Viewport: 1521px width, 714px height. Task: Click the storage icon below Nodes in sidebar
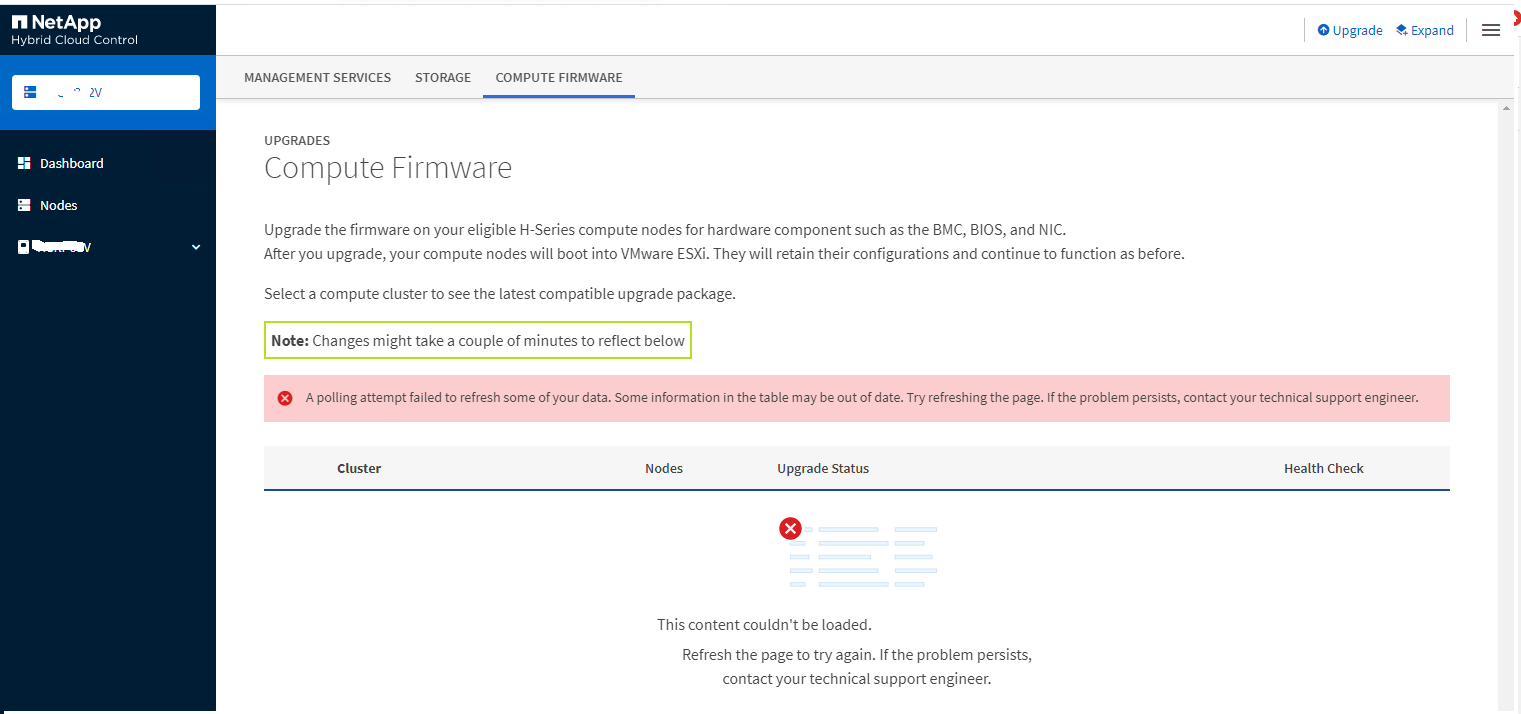coord(24,247)
